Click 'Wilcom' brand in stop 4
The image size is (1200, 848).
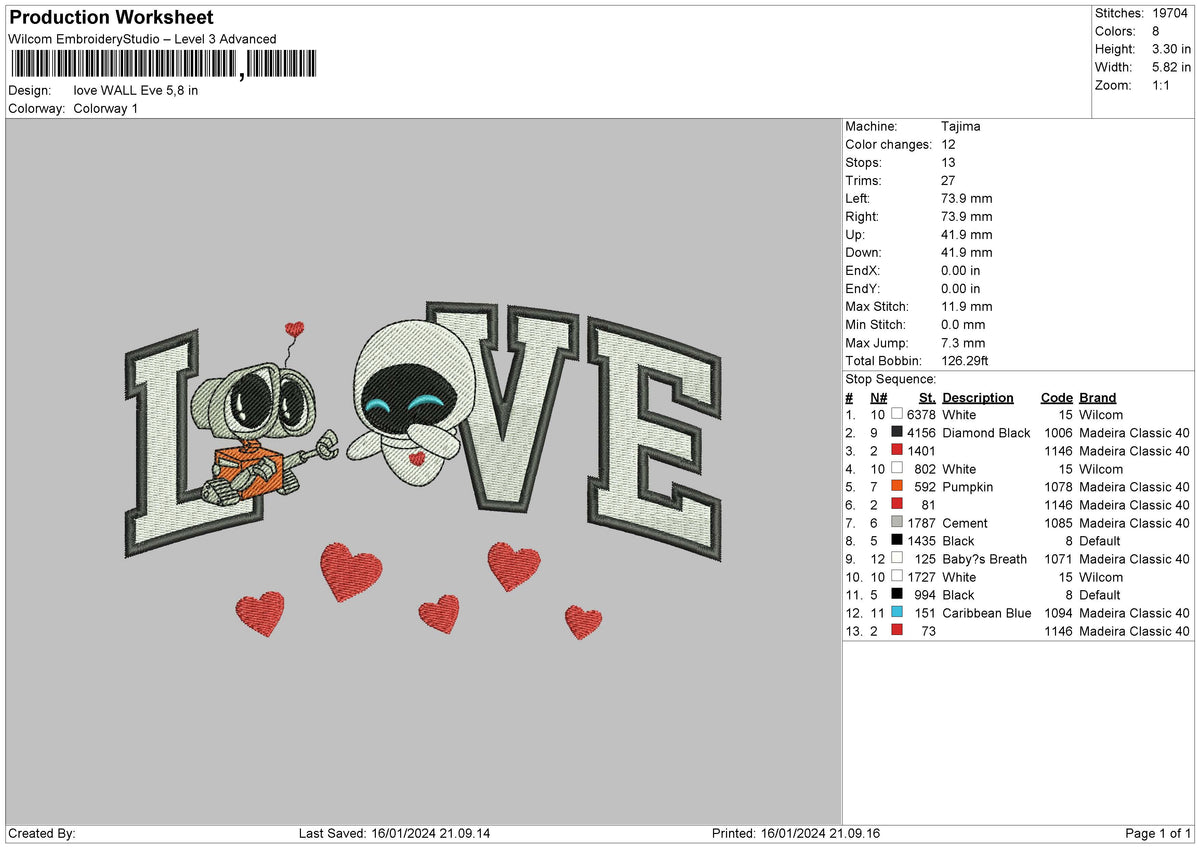1101,468
